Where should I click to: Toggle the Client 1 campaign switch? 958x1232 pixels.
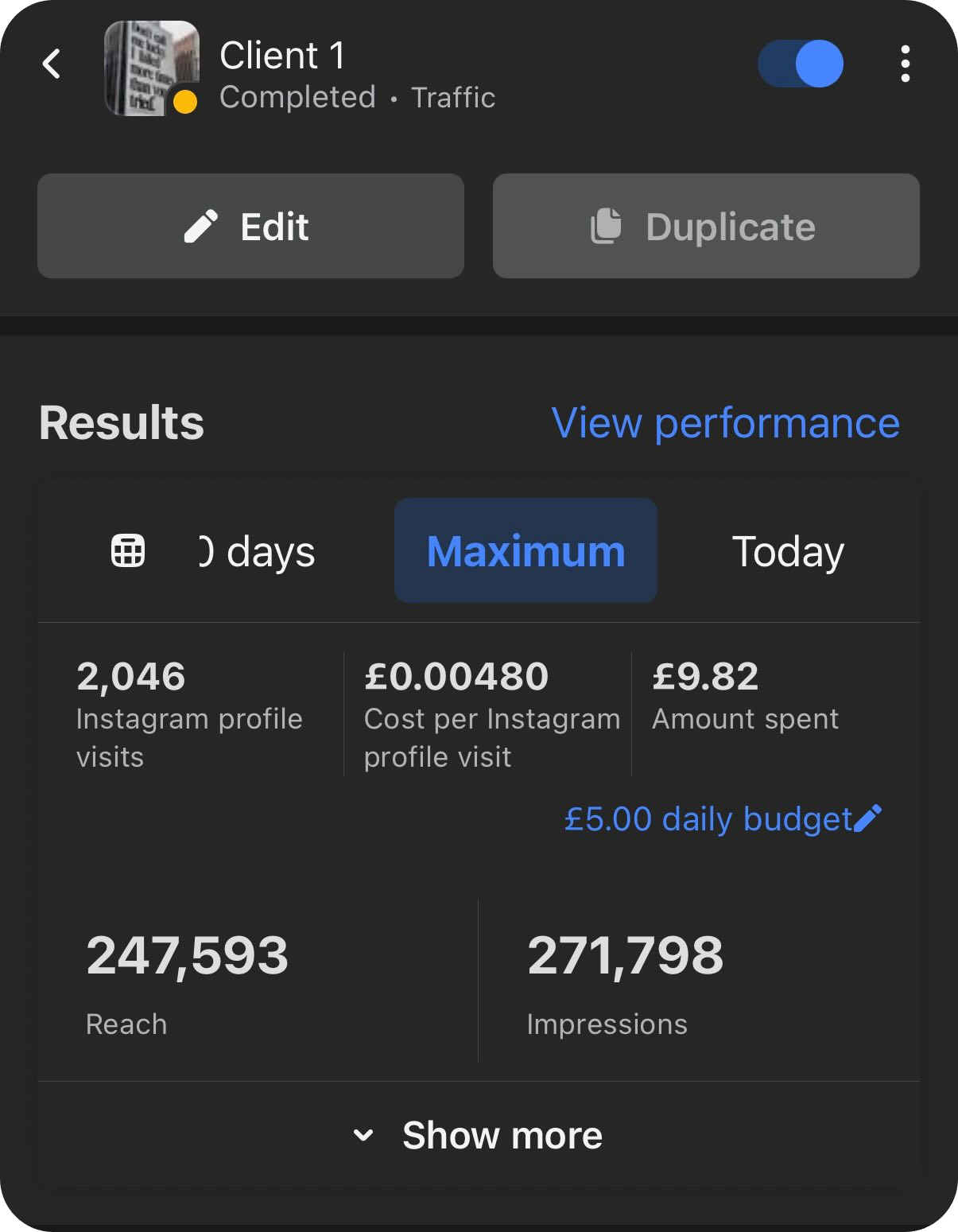pos(801,64)
